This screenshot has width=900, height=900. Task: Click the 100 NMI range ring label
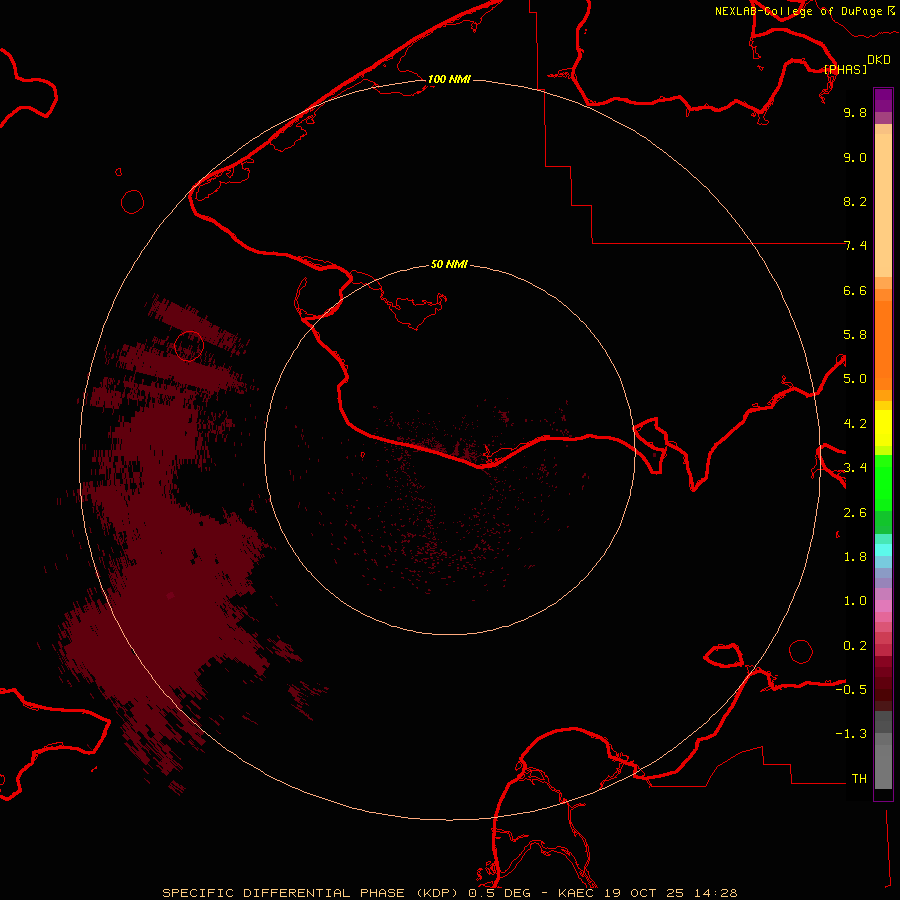coord(449,79)
